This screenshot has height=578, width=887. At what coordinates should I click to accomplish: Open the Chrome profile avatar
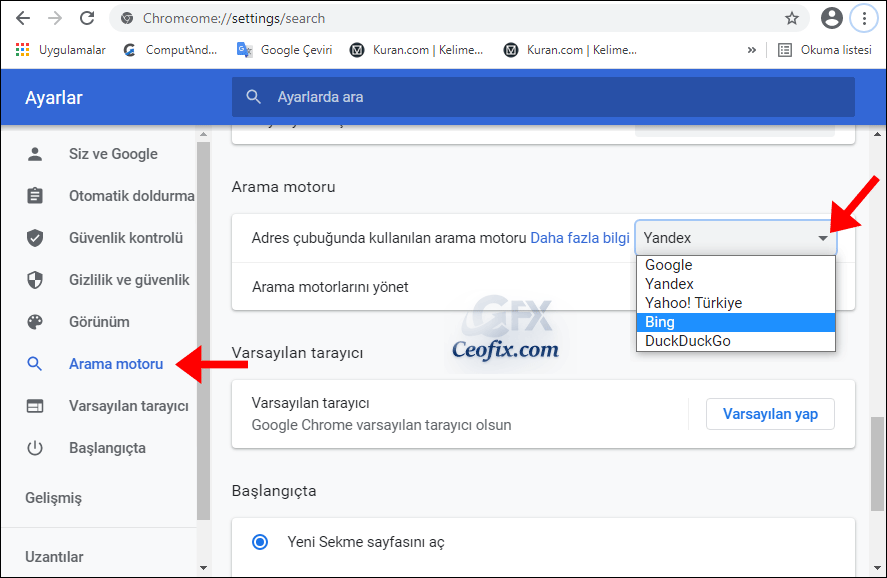[x=832, y=18]
